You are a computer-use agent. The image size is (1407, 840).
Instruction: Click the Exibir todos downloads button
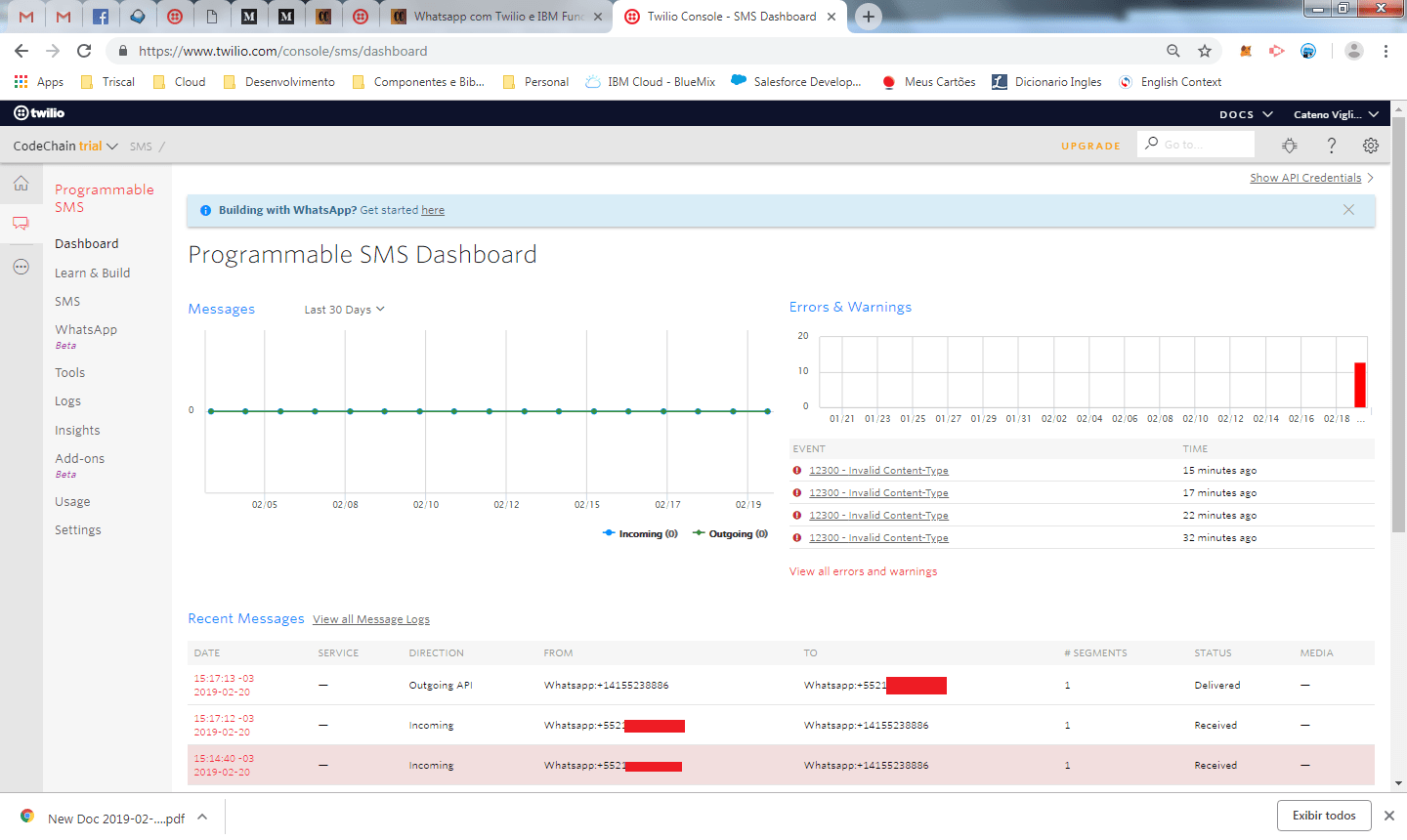click(1324, 816)
